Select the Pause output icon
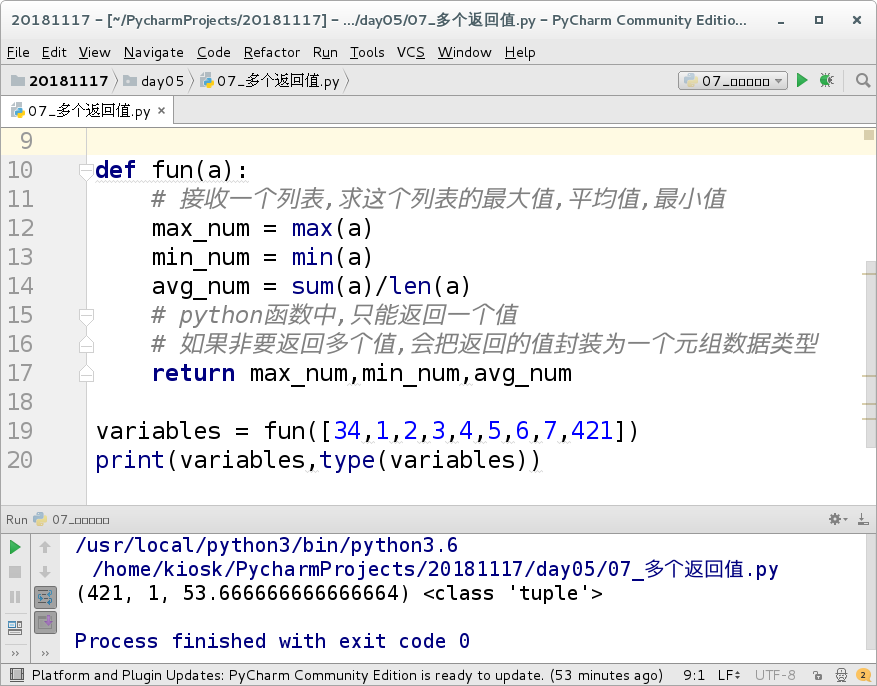This screenshot has width=877, height=686. (x=16, y=596)
